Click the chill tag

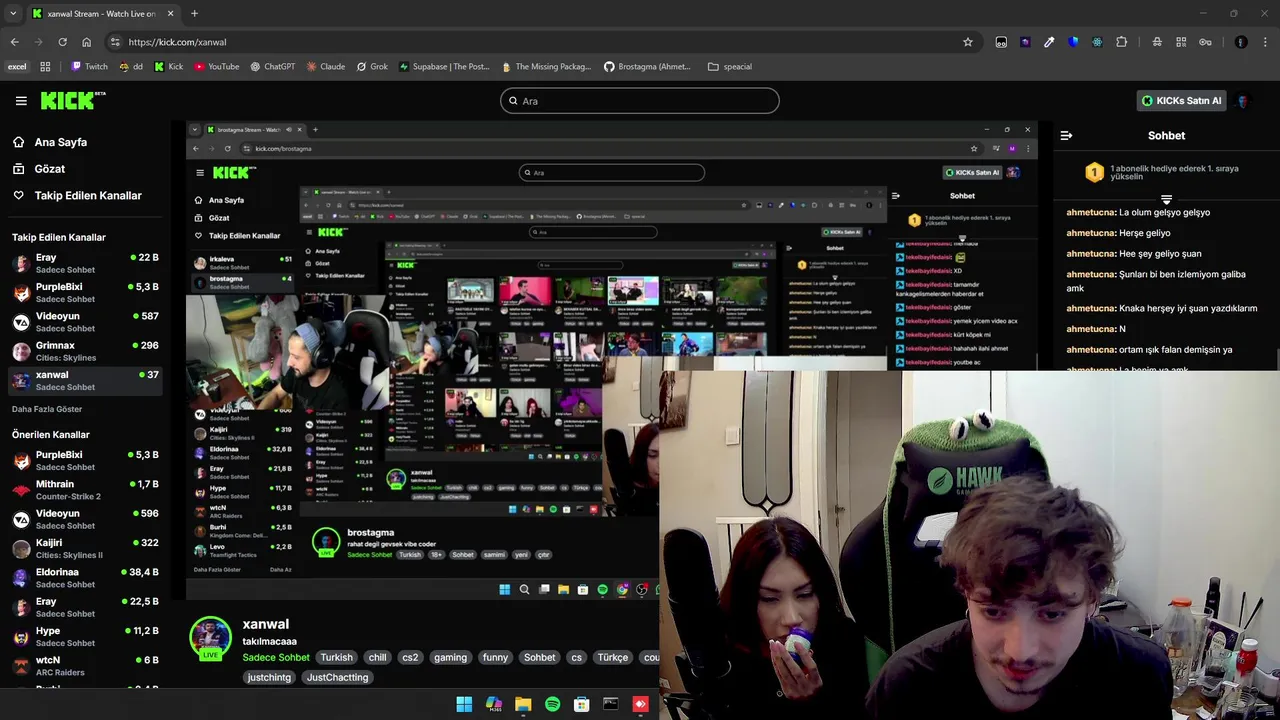[x=377, y=658]
